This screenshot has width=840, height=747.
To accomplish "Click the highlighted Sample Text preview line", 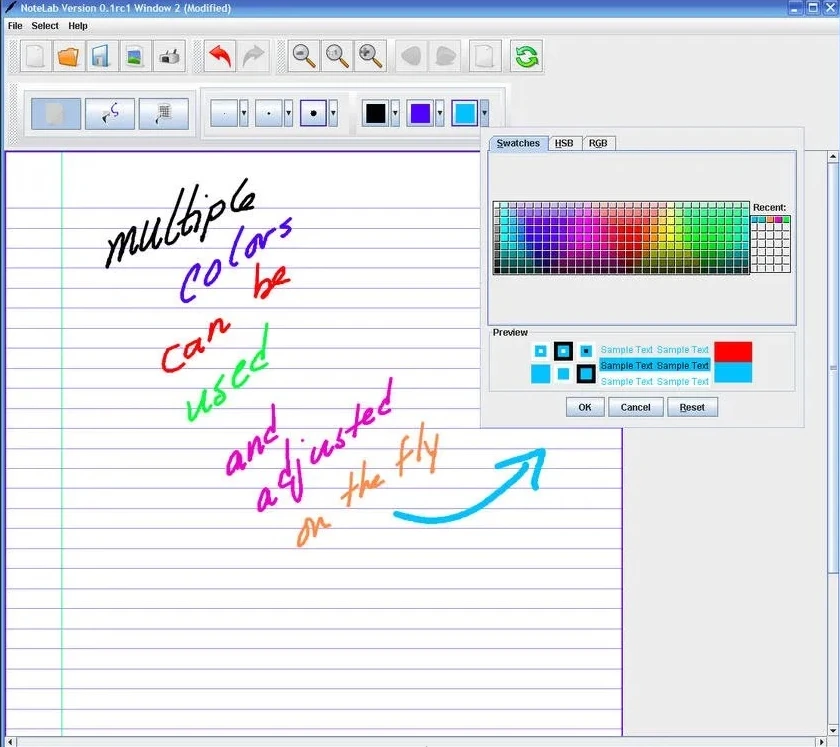I will (655, 365).
